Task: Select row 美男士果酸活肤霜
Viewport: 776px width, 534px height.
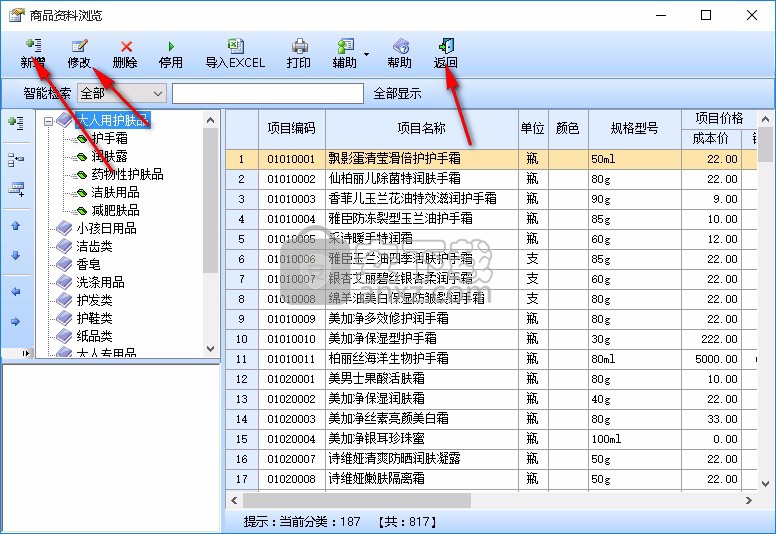Action: tap(491, 379)
